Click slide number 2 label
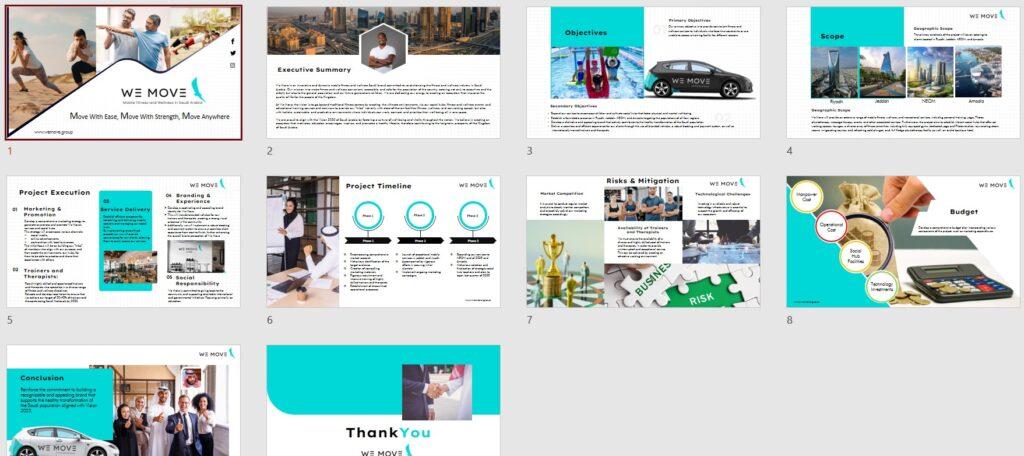This screenshot has width=1024, height=456. point(269,151)
